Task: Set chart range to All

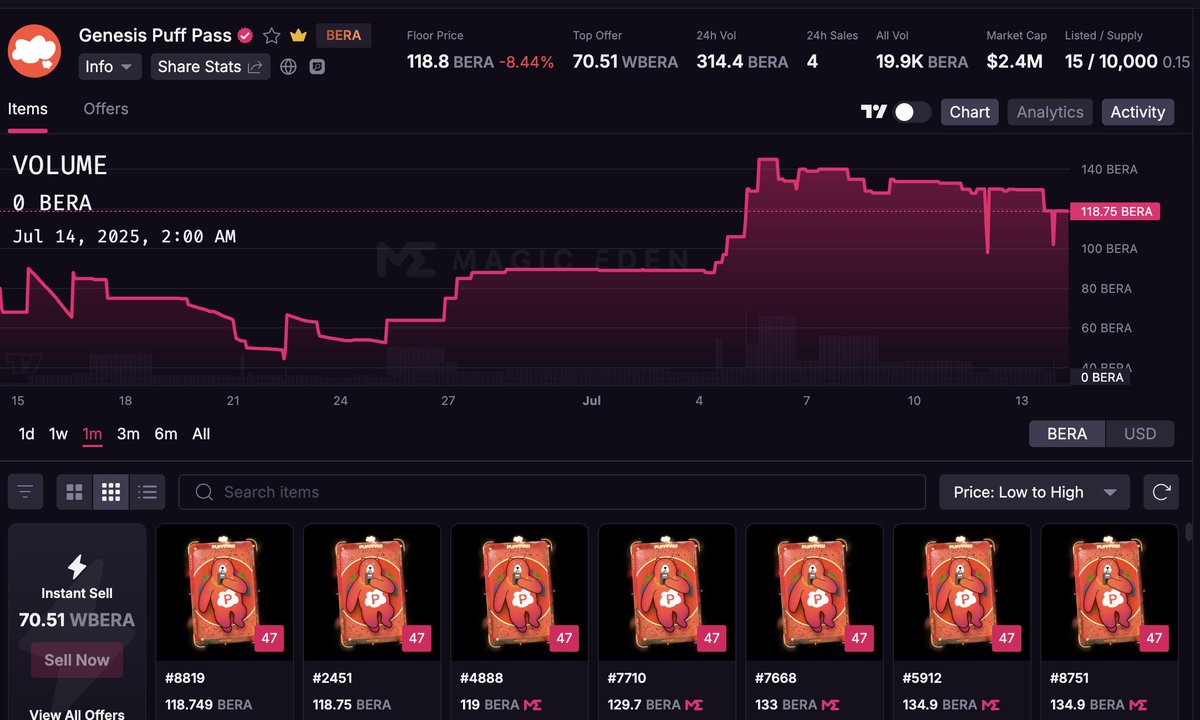Action: [x=201, y=434]
